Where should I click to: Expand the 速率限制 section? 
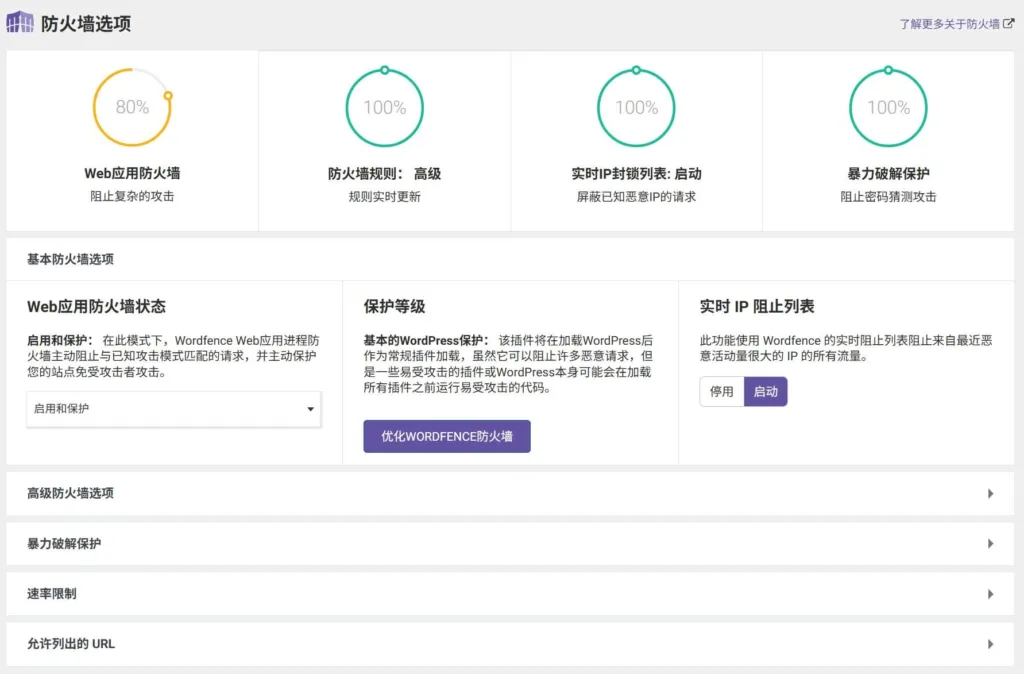[512, 593]
